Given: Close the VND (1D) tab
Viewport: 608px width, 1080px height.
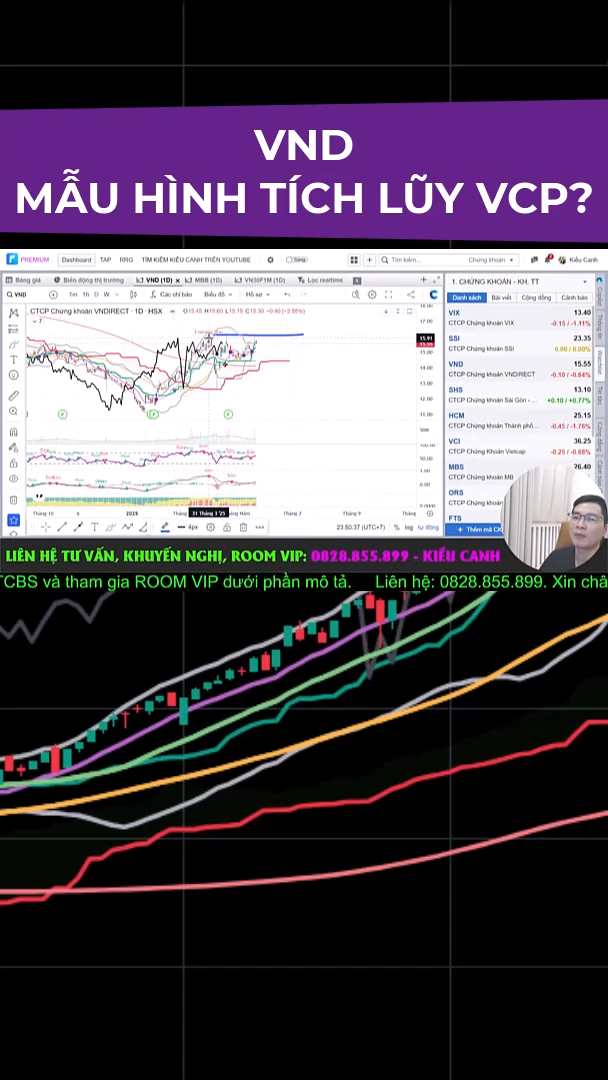Looking at the screenshot, I should pos(178,280).
